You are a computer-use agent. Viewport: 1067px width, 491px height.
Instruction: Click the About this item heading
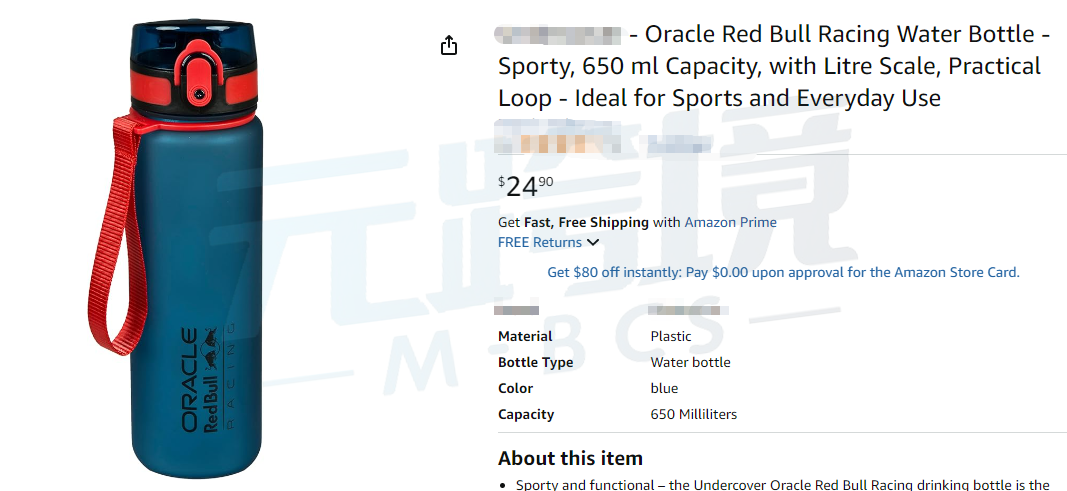pos(570,458)
